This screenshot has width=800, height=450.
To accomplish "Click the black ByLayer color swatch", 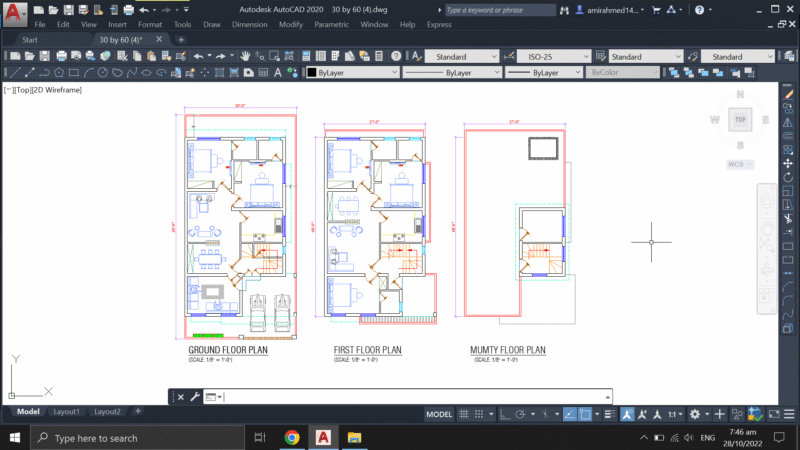I will tap(312, 73).
